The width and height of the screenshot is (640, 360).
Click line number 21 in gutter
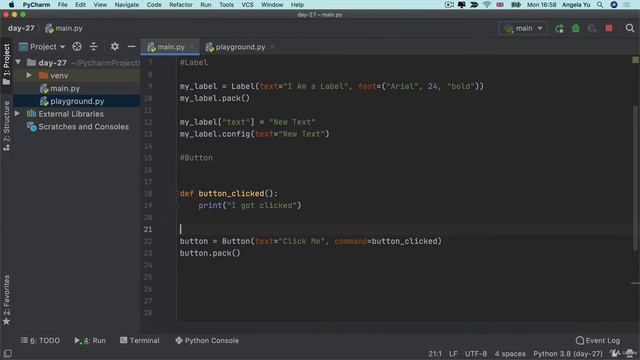(x=148, y=229)
